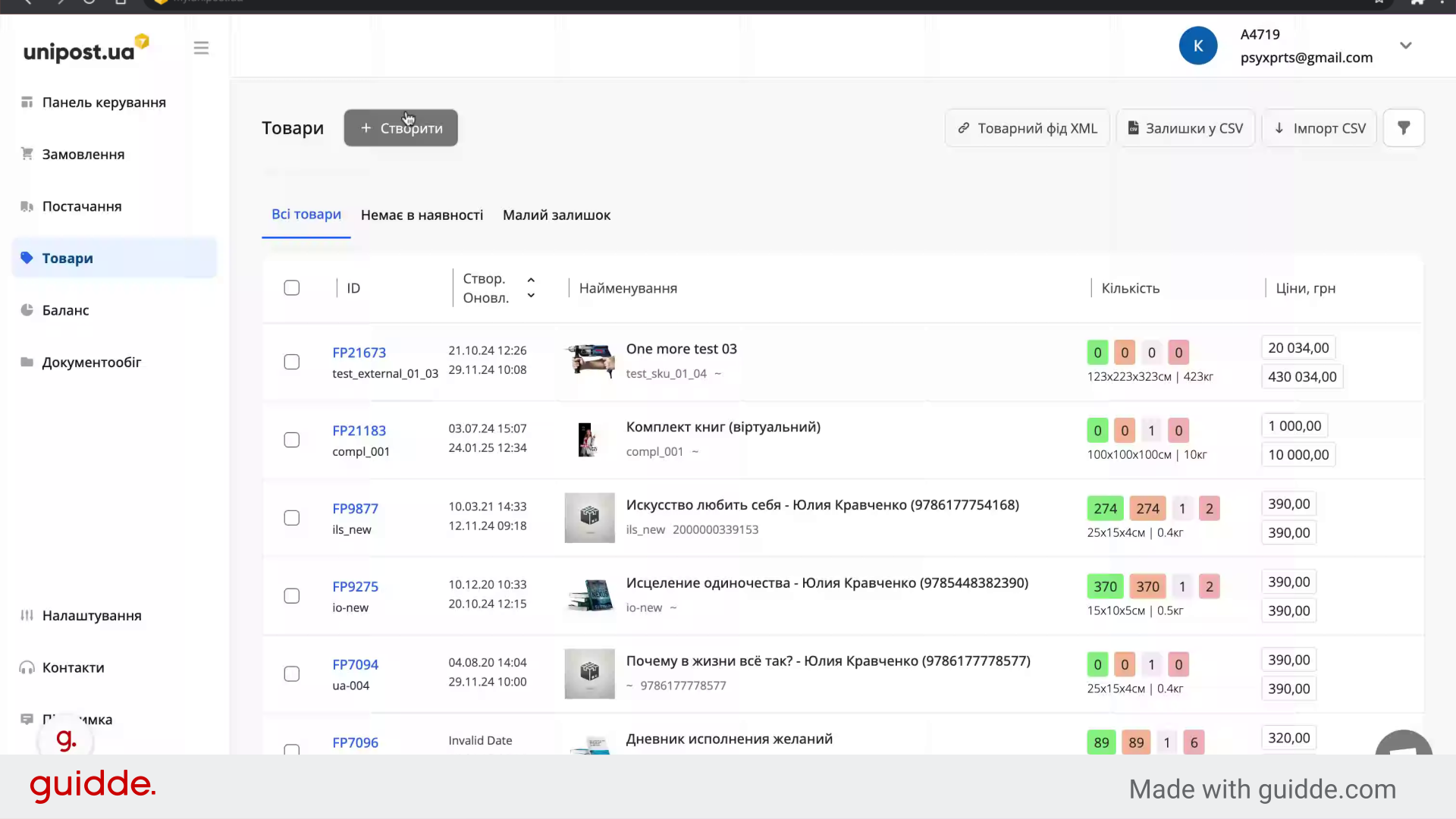Sort descending by creation date arrow
The height and width of the screenshot is (819, 1456).
[531, 296]
